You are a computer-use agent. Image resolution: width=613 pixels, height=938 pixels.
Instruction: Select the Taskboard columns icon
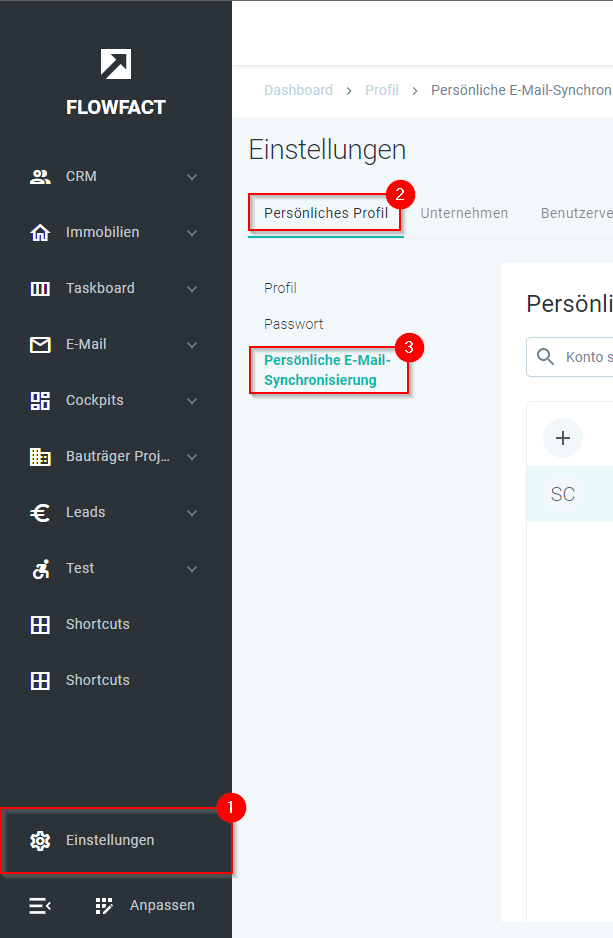40,289
